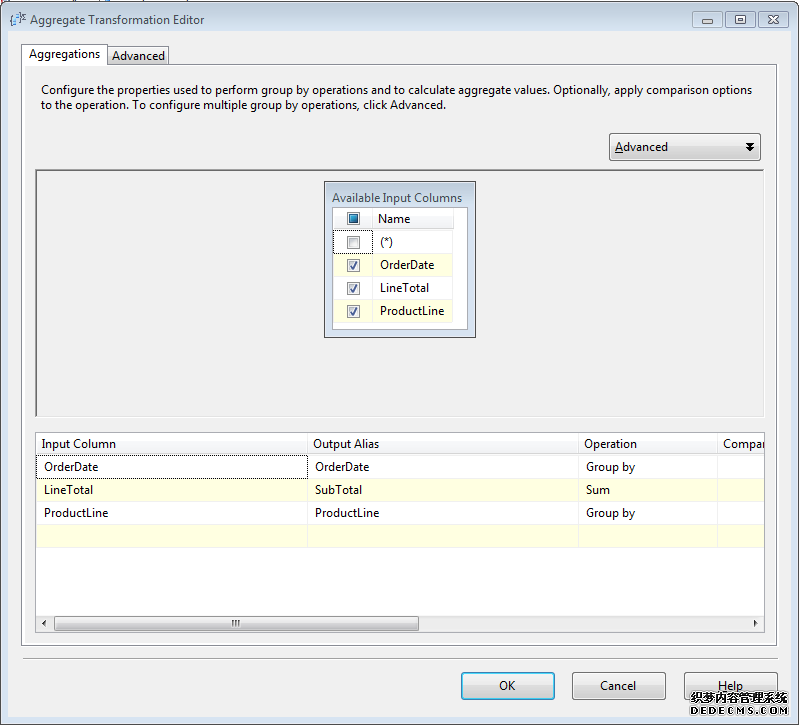Click the Aggregate Transformation Editor title icon
This screenshot has width=799, height=725.
17,18
